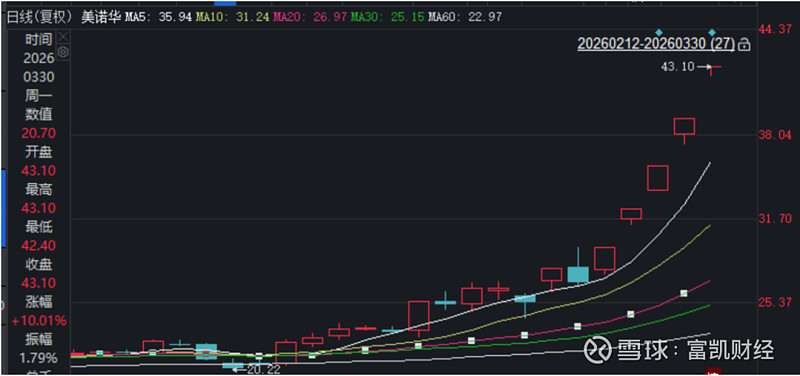Click the 数值 value 20.70
This screenshot has height=376, width=800.
39,134
